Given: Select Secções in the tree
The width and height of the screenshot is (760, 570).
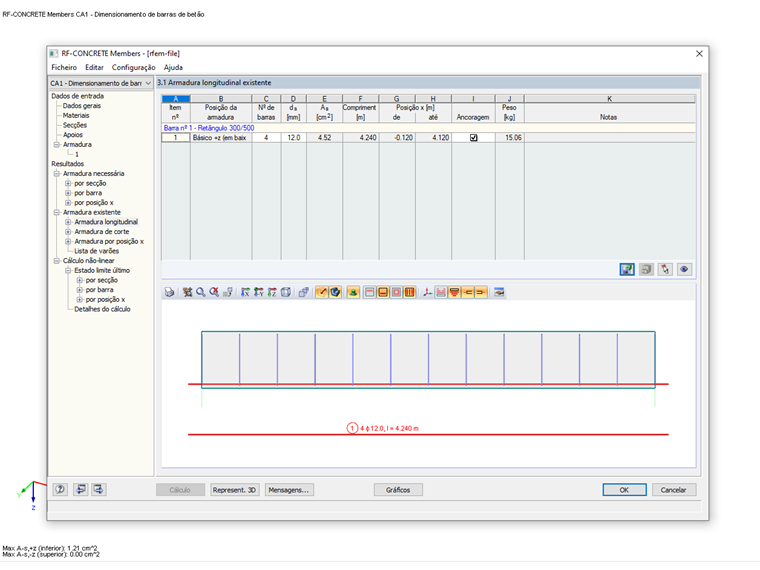Looking at the screenshot, I should click(x=75, y=125).
